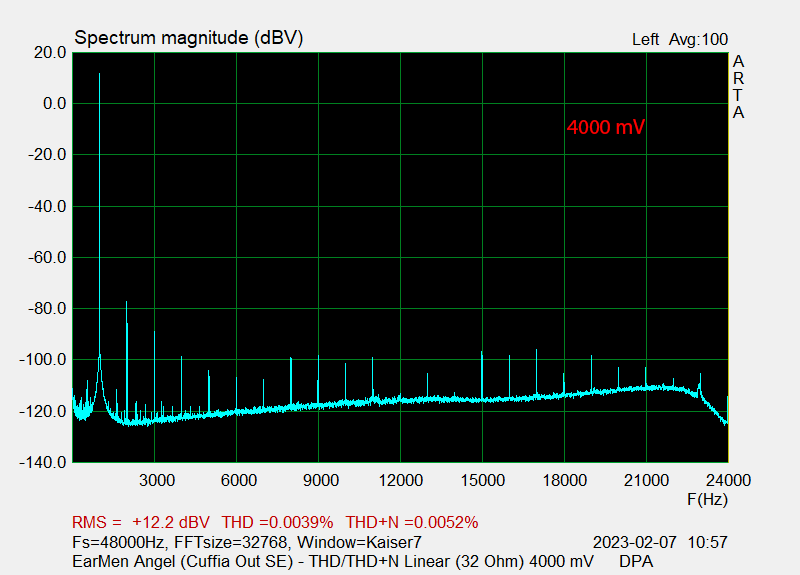Click the time '10:57'
The image size is (800, 575).
[x=708, y=542]
